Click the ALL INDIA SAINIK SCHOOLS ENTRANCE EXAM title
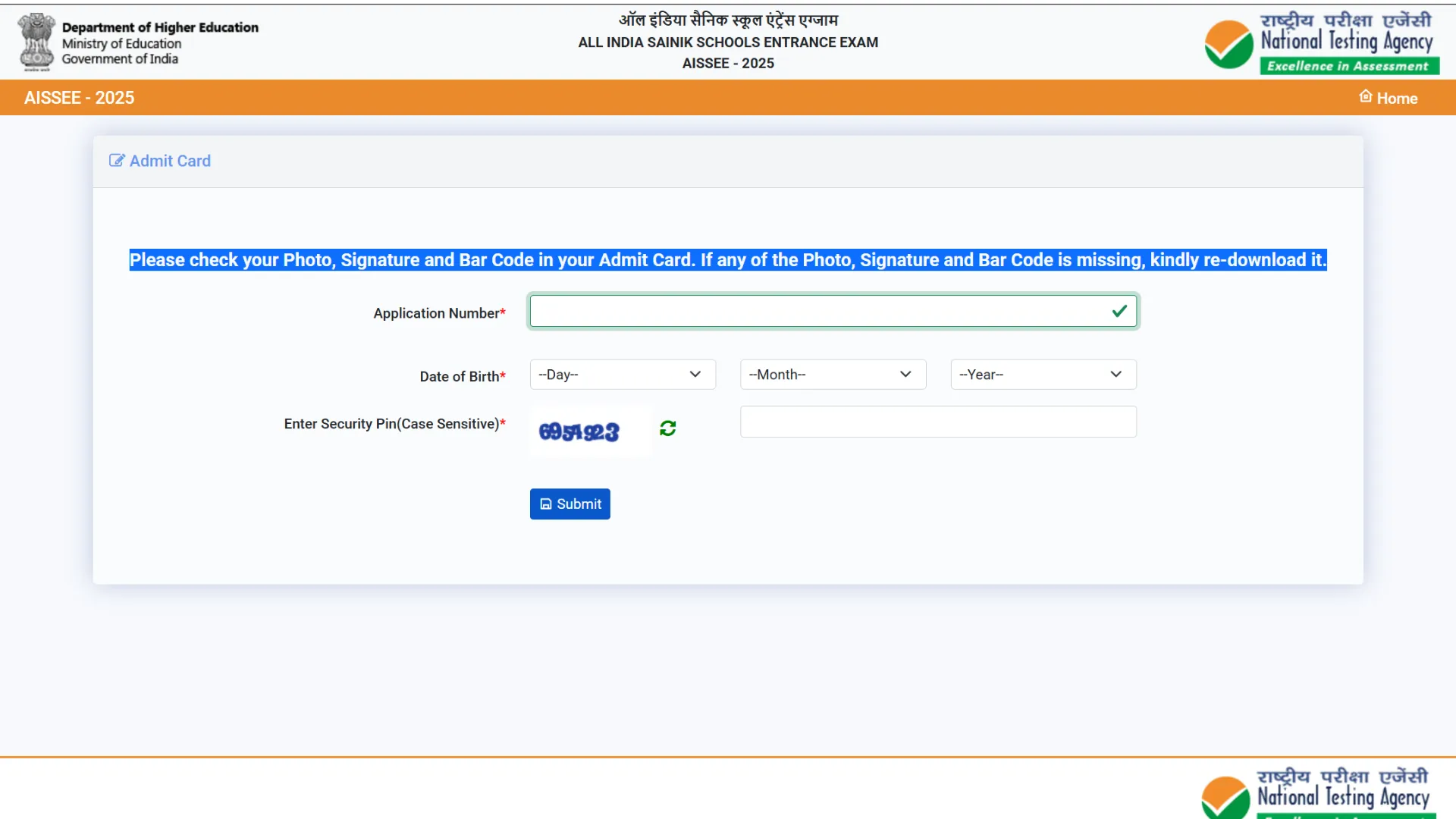Image resolution: width=1456 pixels, height=819 pixels. [728, 42]
